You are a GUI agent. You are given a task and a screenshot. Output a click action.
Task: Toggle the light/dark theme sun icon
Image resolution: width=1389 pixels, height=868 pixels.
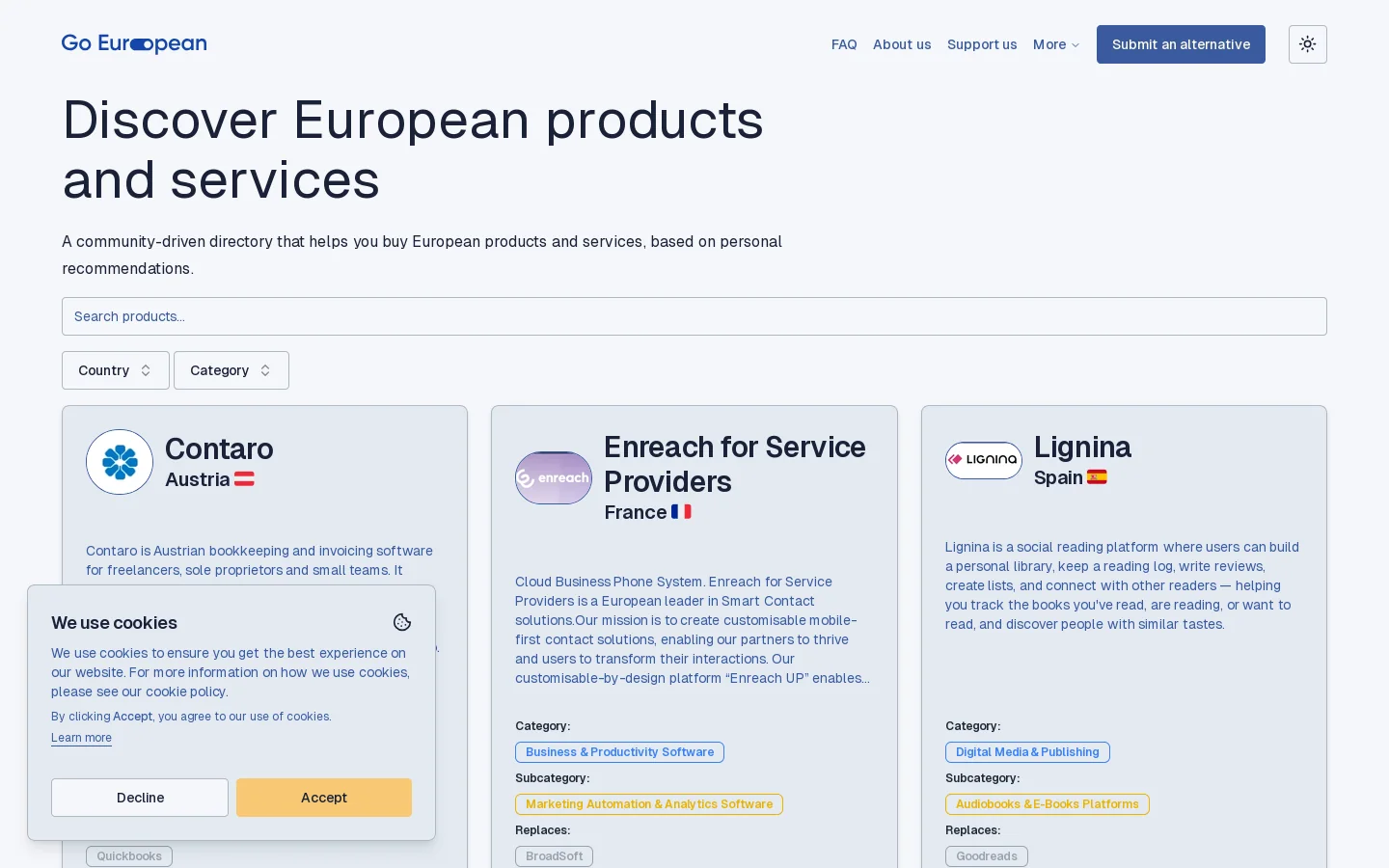pos(1308,44)
